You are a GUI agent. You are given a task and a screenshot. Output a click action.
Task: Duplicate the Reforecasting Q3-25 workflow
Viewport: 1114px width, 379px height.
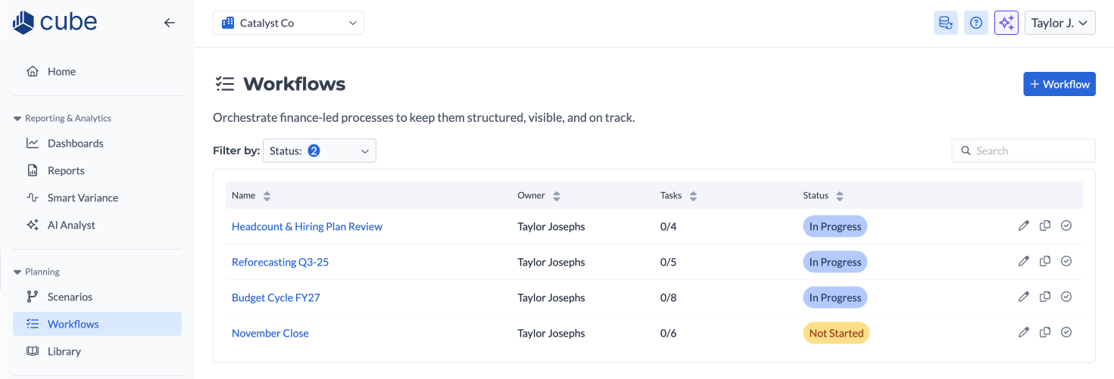click(x=1044, y=262)
